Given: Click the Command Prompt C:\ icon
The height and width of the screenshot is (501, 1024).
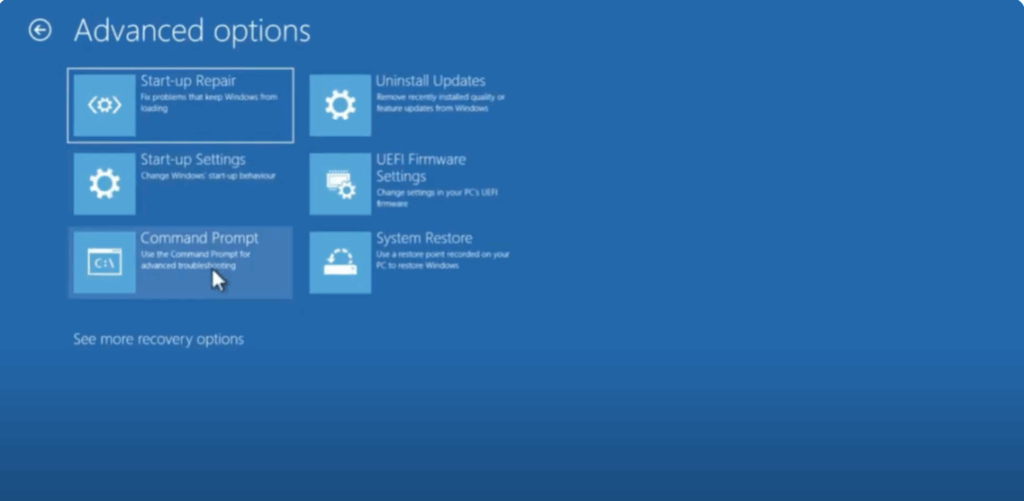Looking at the screenshot, I should [x=105, y=263].
